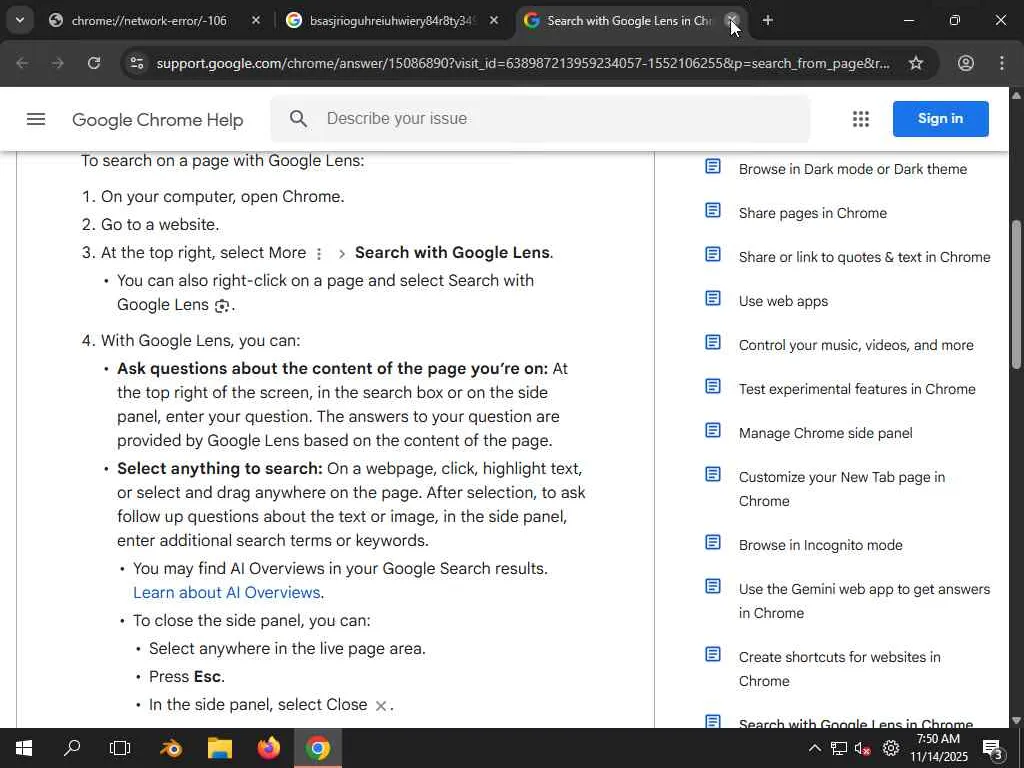
Task: Open Test experimental features in Chrome article
Action: [x=857, y=389]
